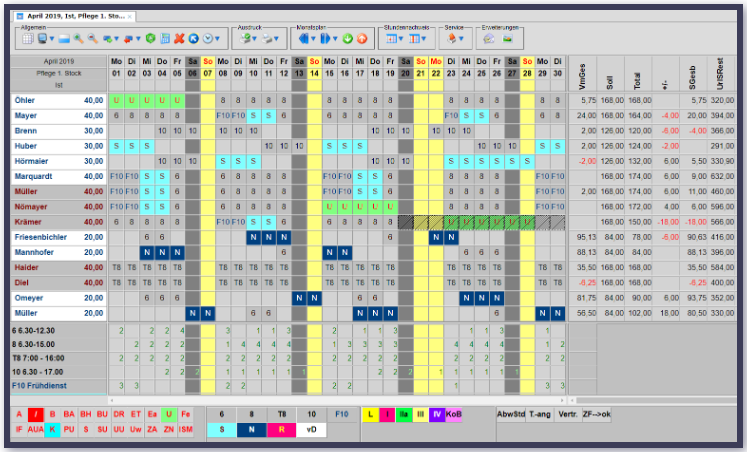Click the zoom in magnifier icon
Image resolution: width=747 pixels, height=452 pixels.
[78, 39]
